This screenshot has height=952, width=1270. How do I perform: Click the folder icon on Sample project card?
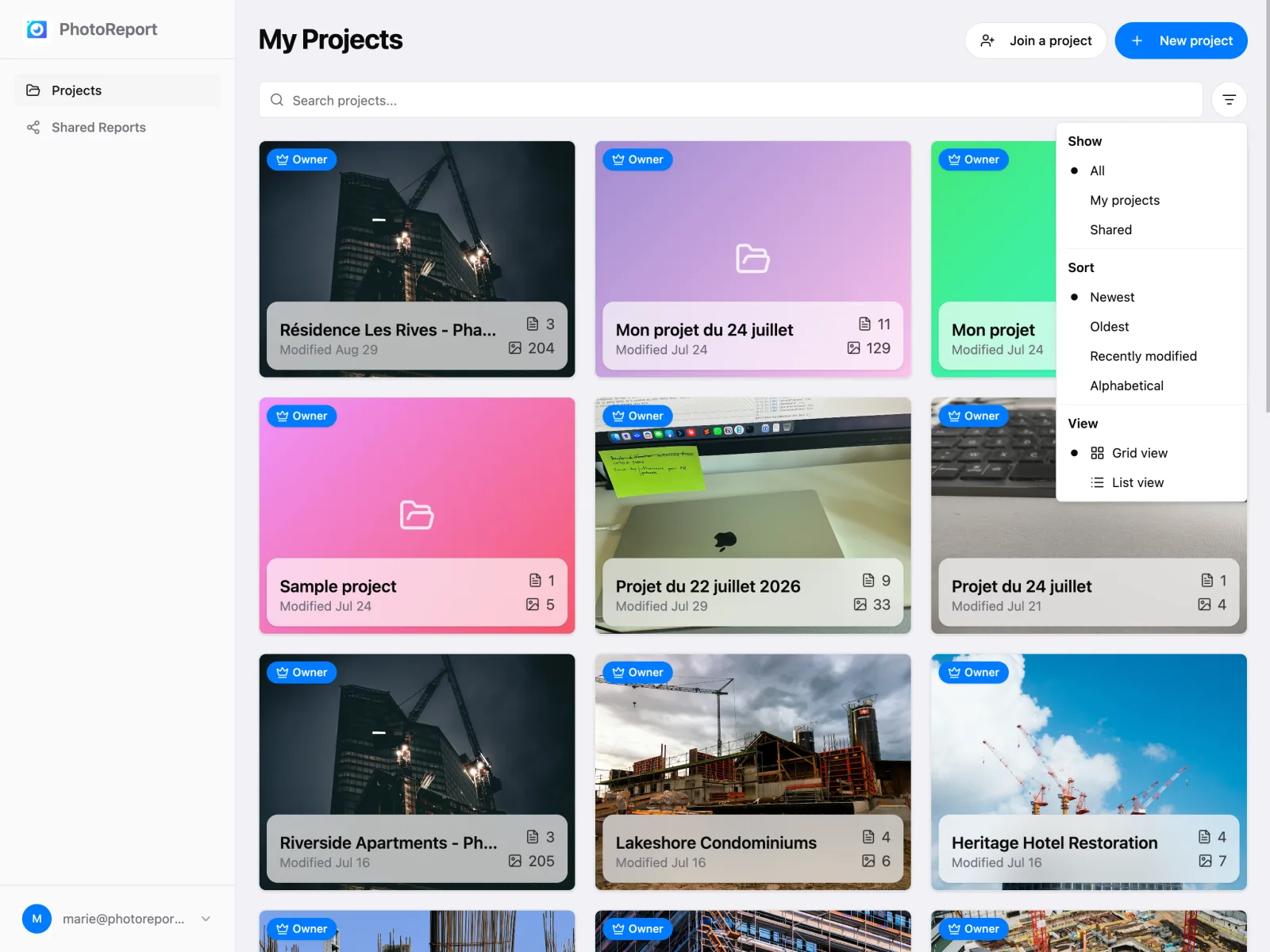417,515
